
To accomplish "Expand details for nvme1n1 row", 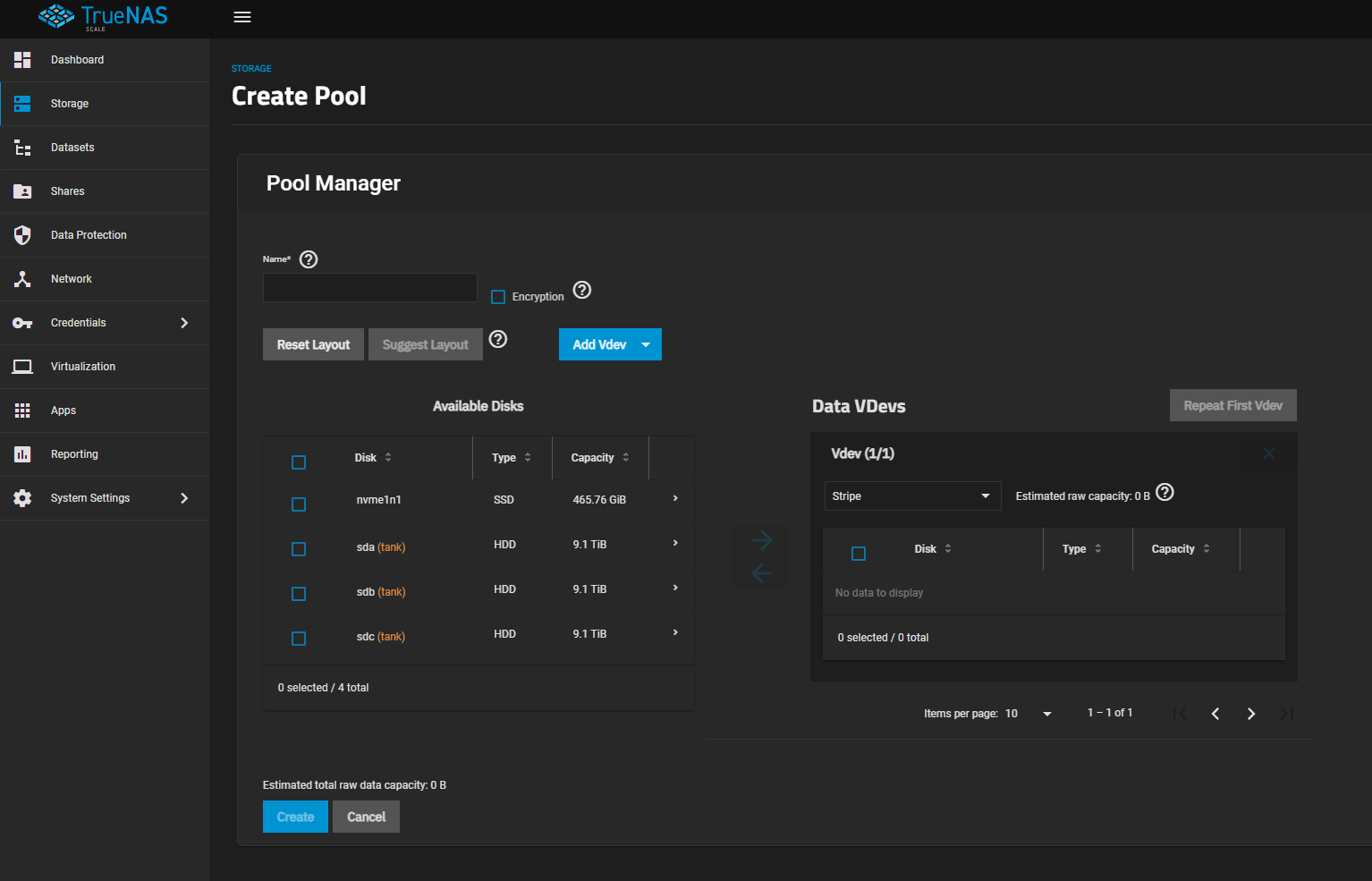I will 675,498.
